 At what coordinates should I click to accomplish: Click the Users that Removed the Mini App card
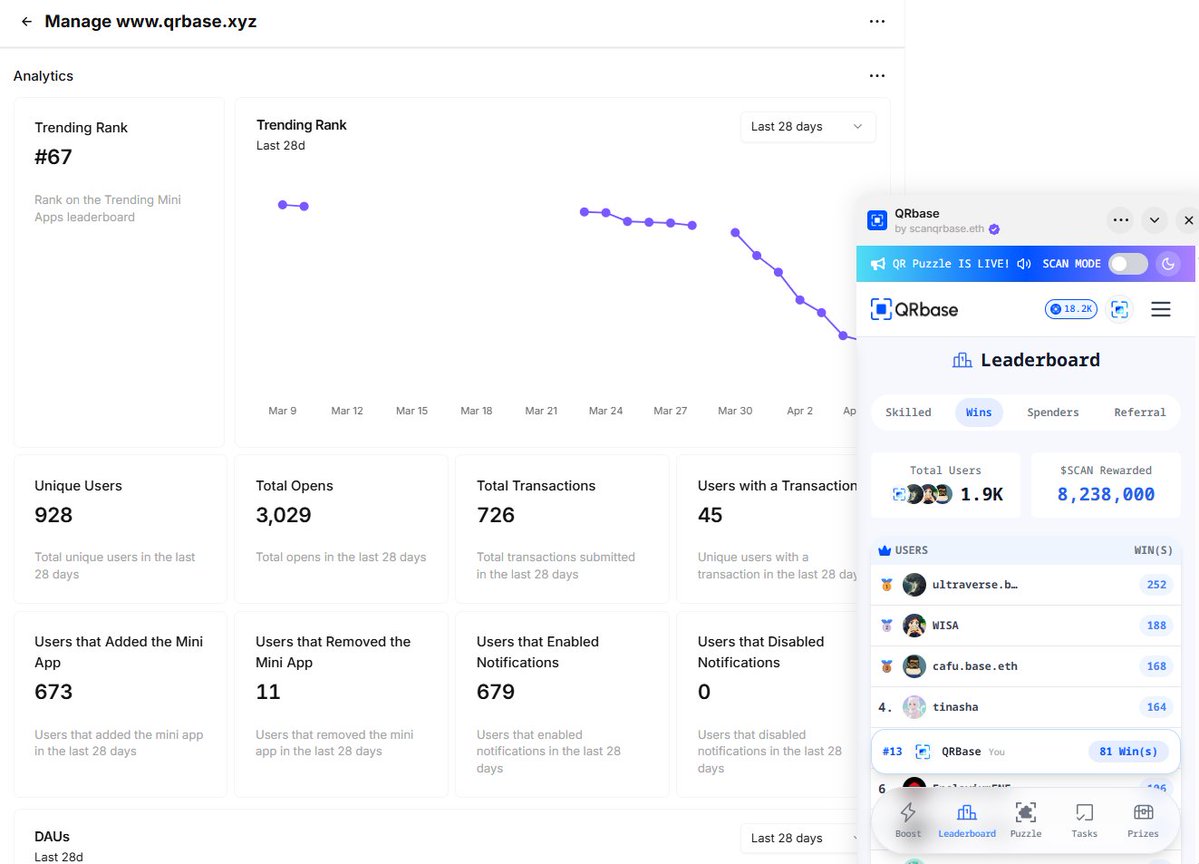click(x=341, y=704)
